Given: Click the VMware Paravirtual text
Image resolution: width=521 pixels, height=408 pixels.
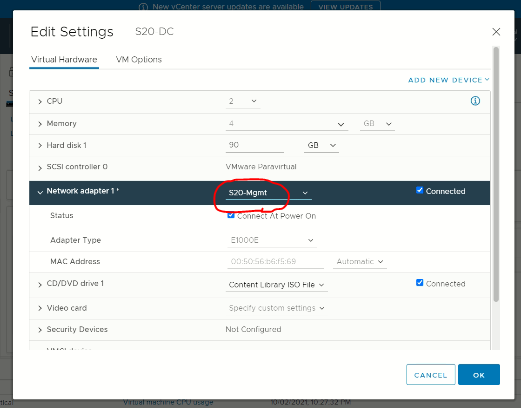Looking at the screenshot, I should tap(261, 167).
